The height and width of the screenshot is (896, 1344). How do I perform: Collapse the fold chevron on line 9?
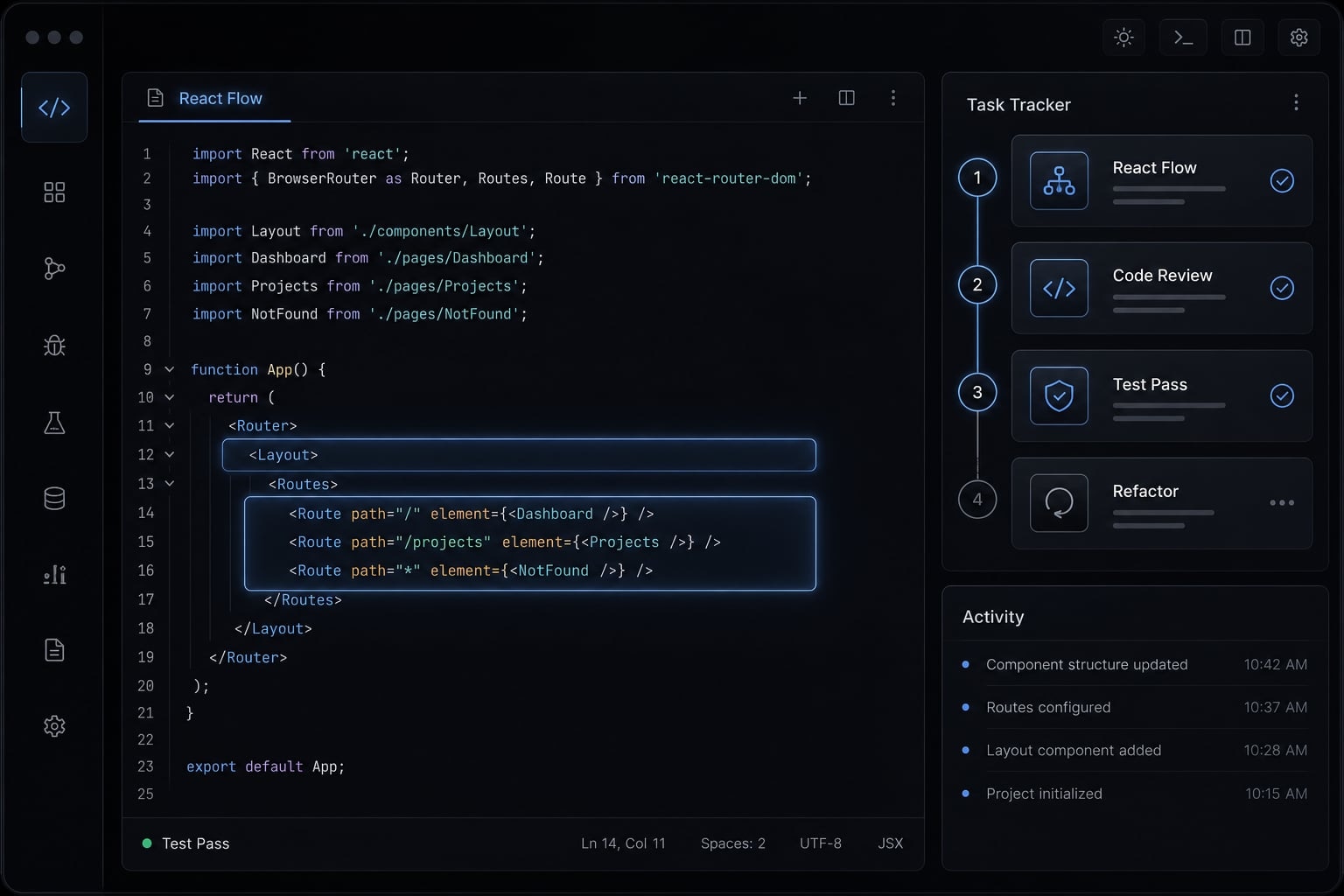coord(170,369)
